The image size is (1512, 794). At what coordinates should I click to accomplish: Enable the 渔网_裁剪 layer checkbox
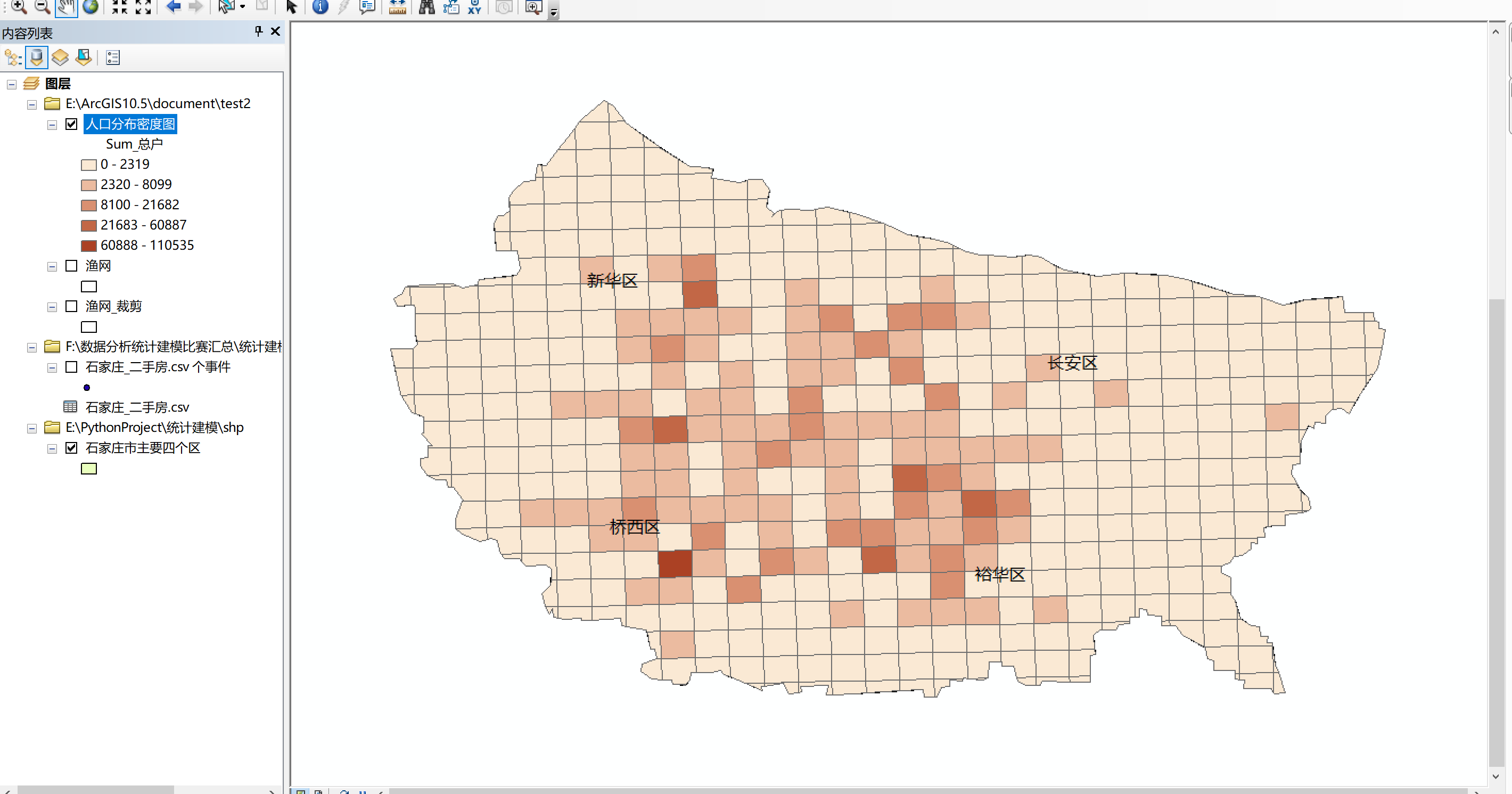(x=72, y=306)
